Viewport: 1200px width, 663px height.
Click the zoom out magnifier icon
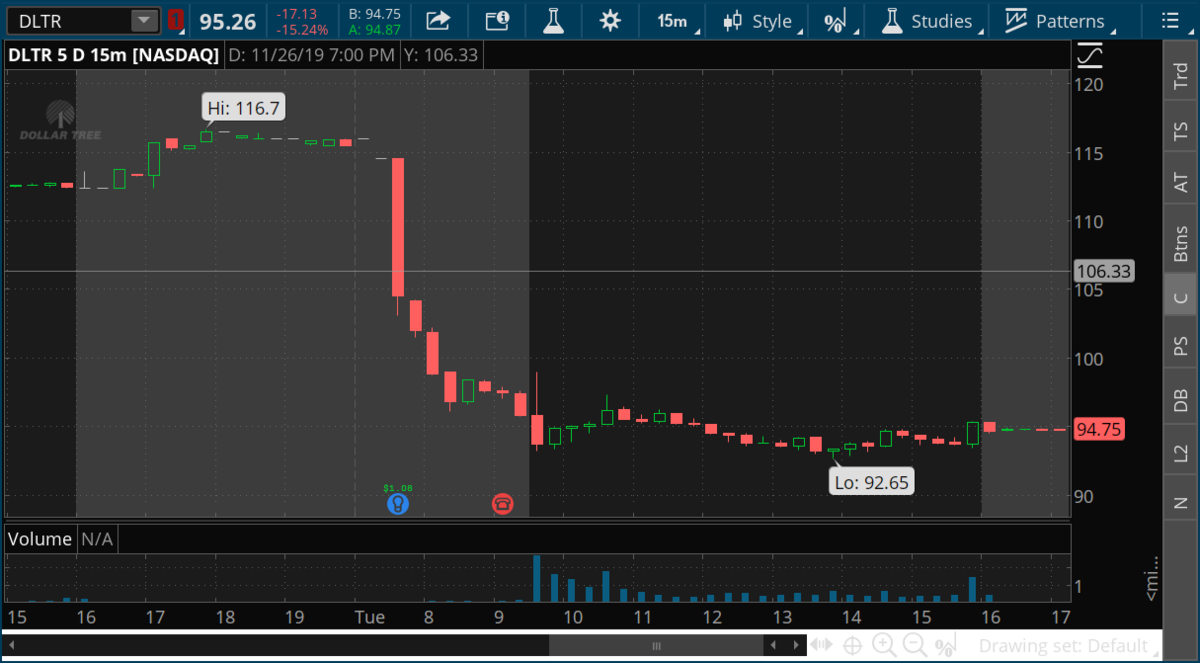[x=916, y=646]
